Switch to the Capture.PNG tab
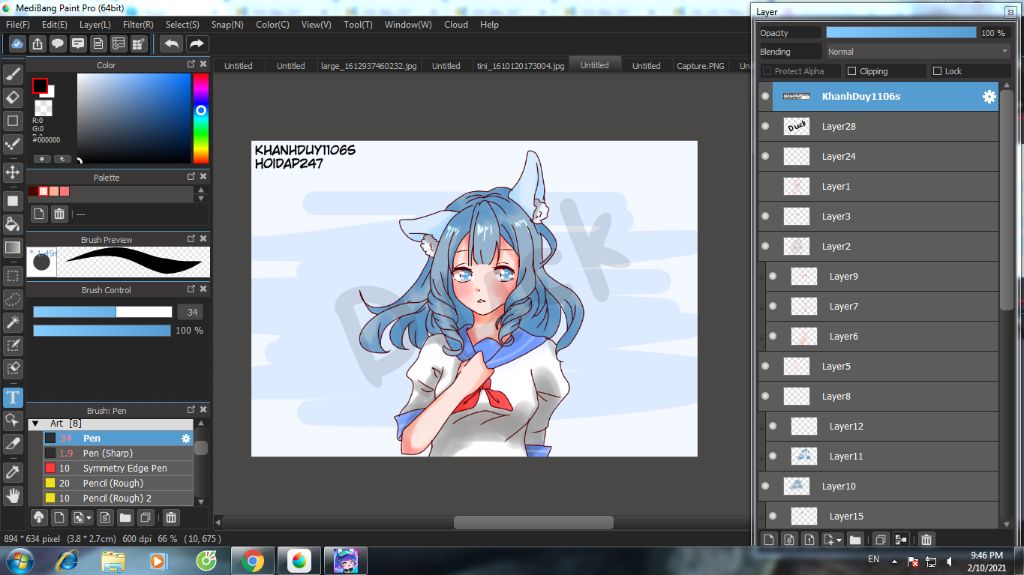This screenshot has width=1024, height=575. tap(700, 66)
